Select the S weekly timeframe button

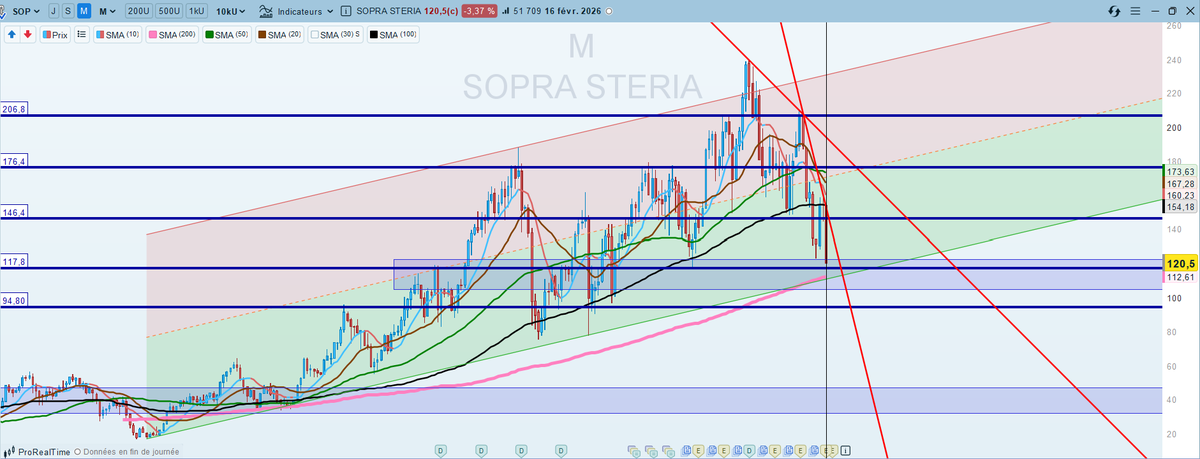[67, 11]
